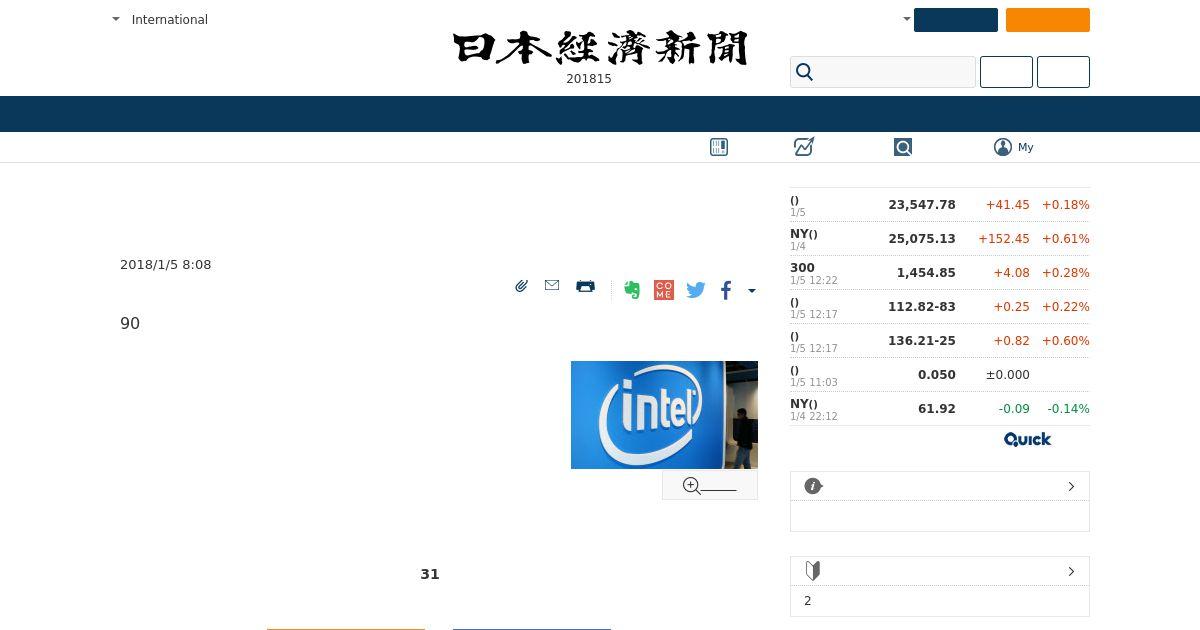The image size is (1200, 630).
Task: Click the article timestamp 2018/1/5 8:08
Action: pyautogui.click(x=166, y=265)
